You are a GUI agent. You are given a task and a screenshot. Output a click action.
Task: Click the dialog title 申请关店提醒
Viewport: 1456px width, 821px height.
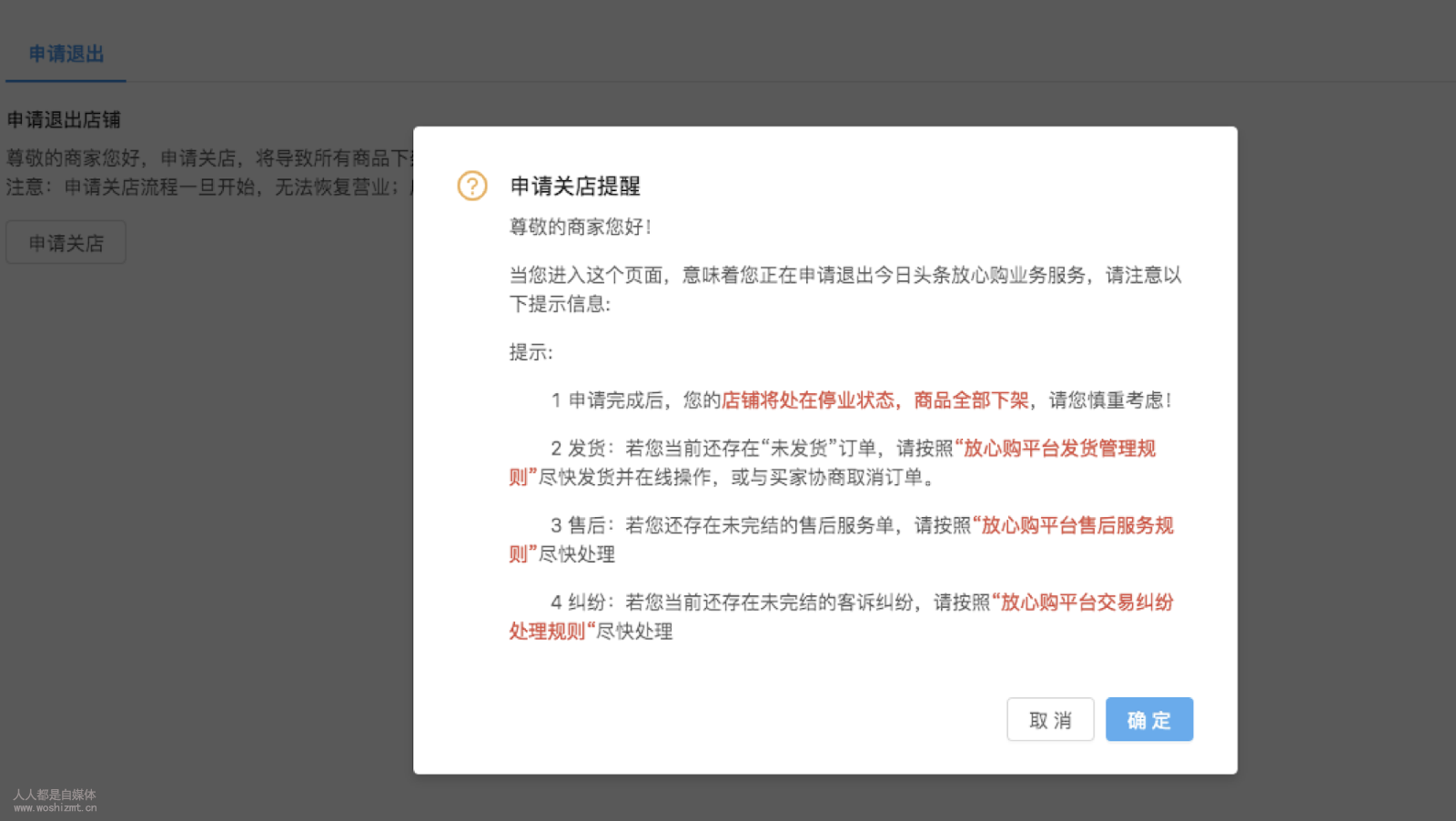click(575, 186)
